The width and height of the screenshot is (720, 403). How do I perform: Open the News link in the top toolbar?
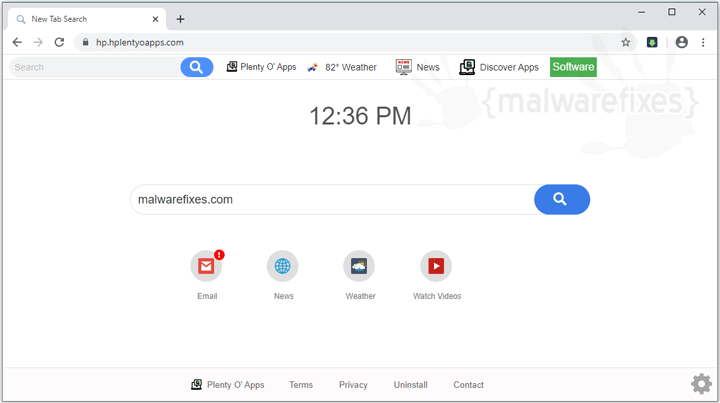[417, 67]
